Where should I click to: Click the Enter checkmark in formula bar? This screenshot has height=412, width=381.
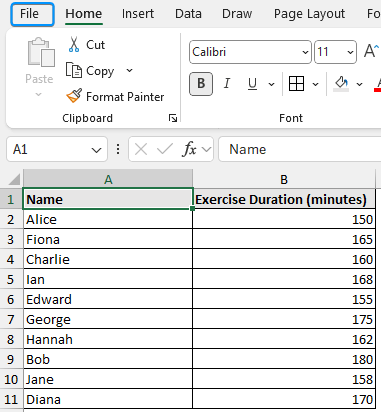pos(165,149)
